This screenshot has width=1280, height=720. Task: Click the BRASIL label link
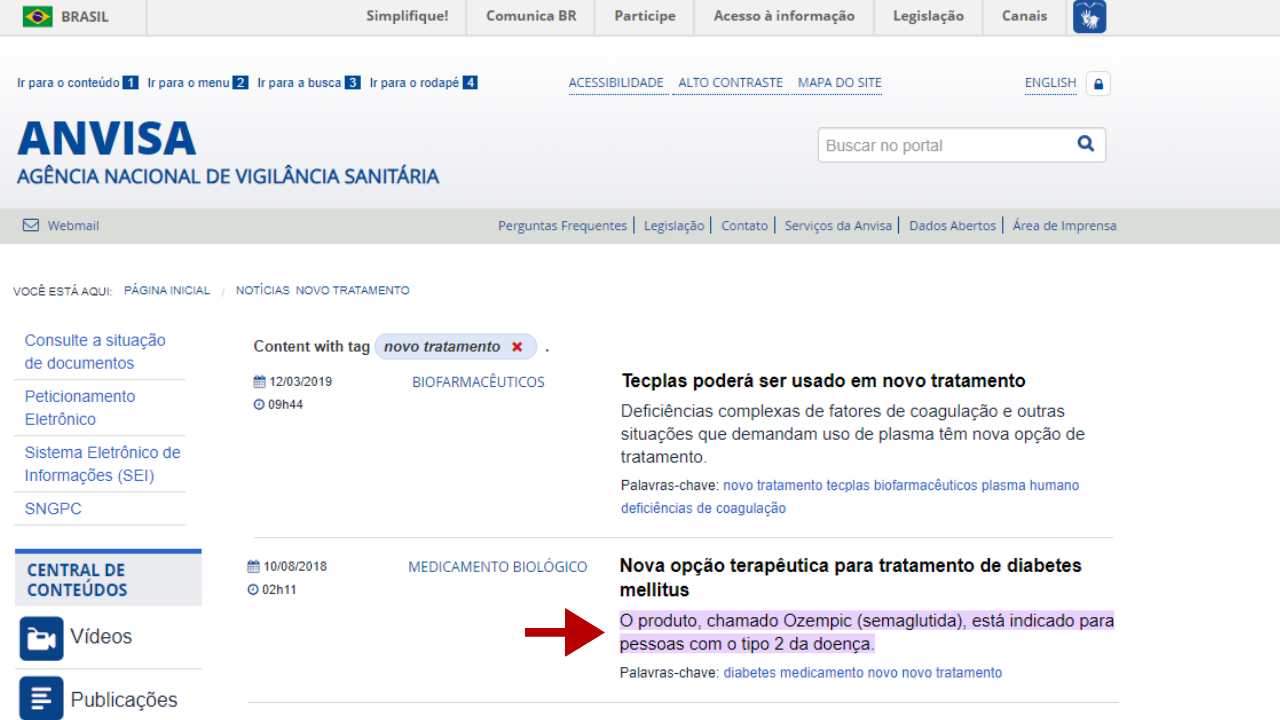(85, 16)
